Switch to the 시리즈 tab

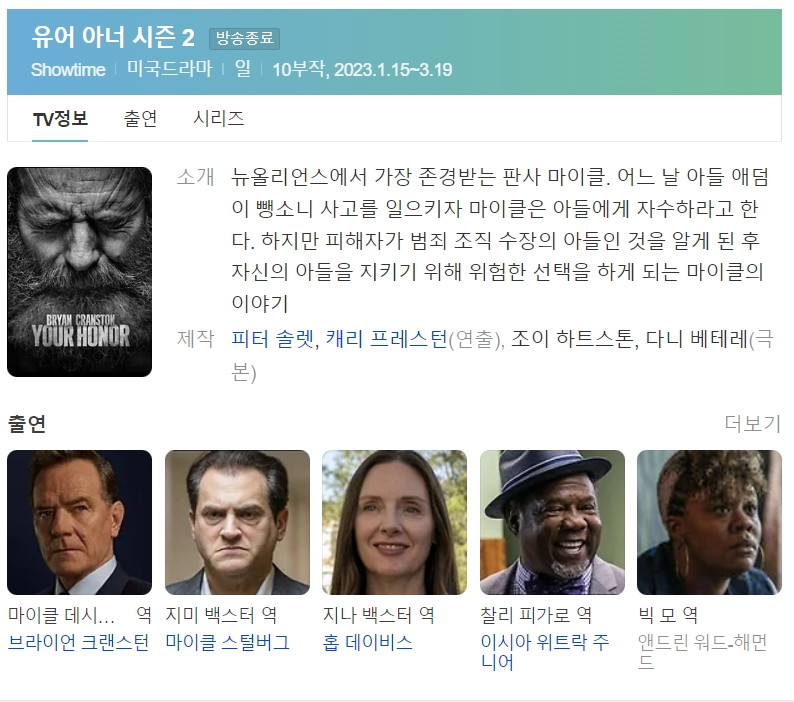219,119
